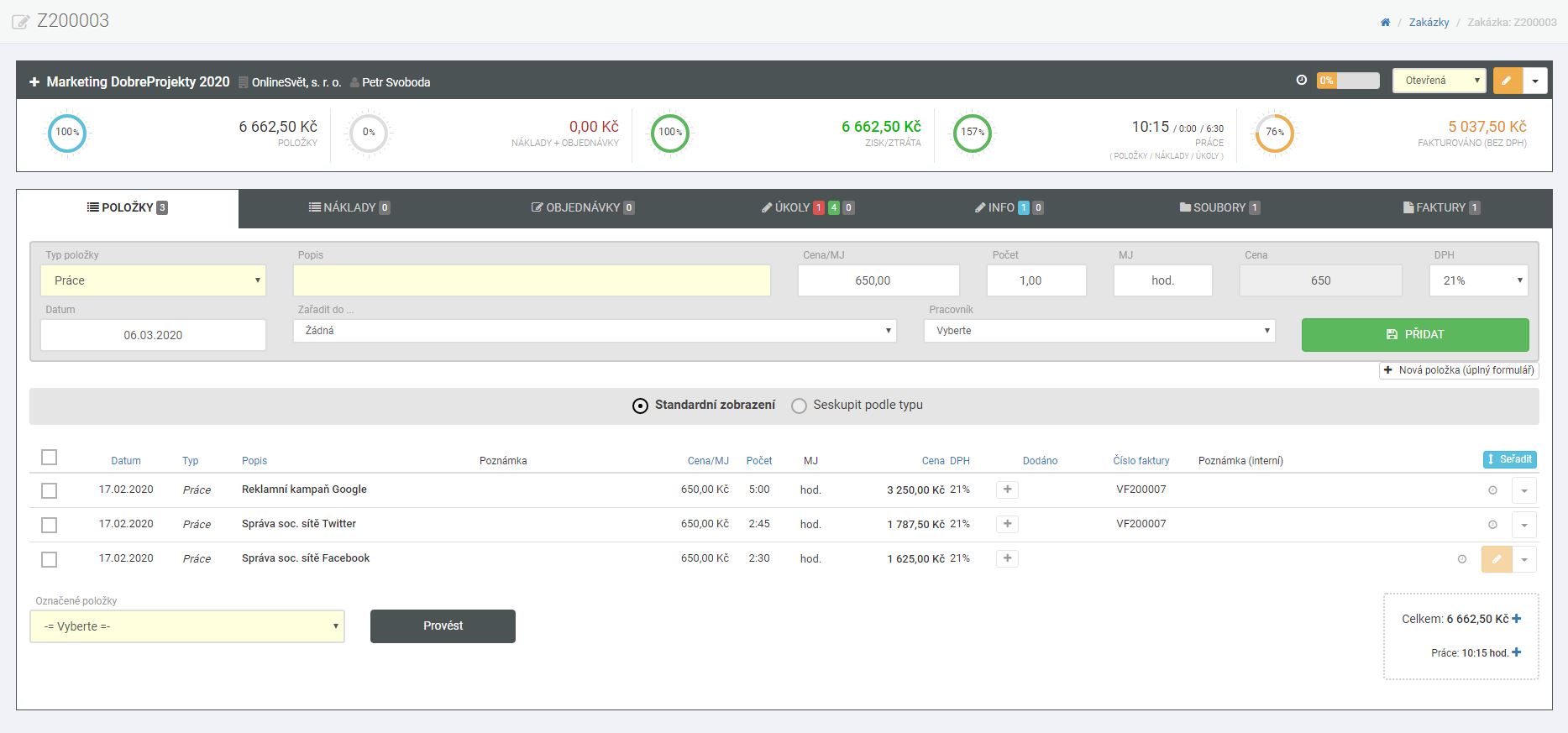Switch to the Faktury tab
1568x733 pixels.
pos(1441,207)
